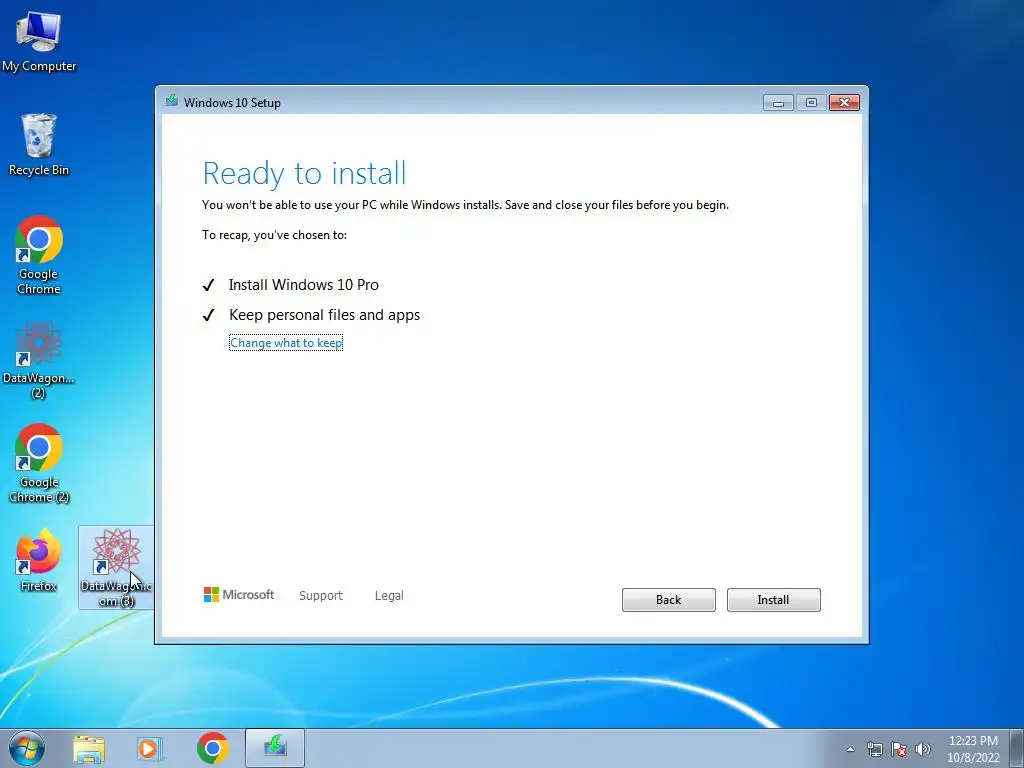Image resolution: width=1024 pixels, height=768 pixels.
Task: Open Chrome from the taskbar
Action: (x=213, y=748)
